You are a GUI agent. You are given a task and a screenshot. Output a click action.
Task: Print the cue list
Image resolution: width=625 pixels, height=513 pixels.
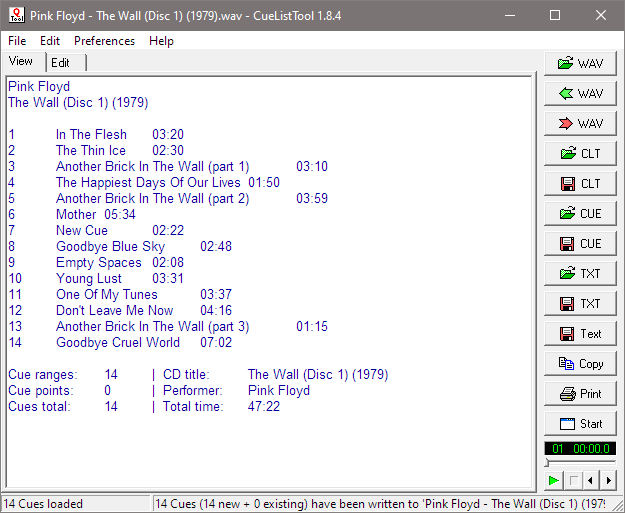580,394
